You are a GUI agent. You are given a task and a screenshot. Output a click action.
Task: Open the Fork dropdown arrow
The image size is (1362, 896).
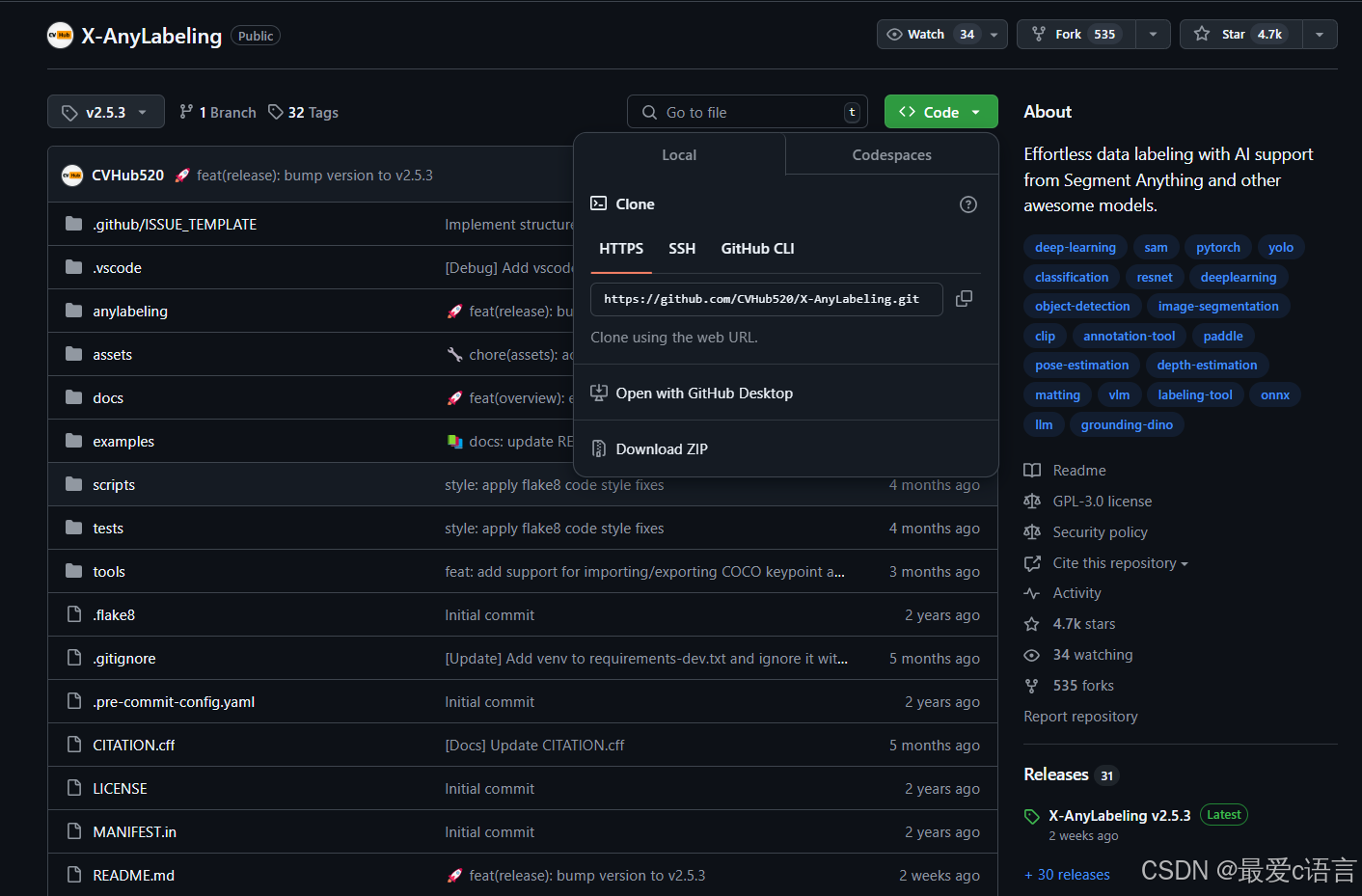tap(1153, 34)
